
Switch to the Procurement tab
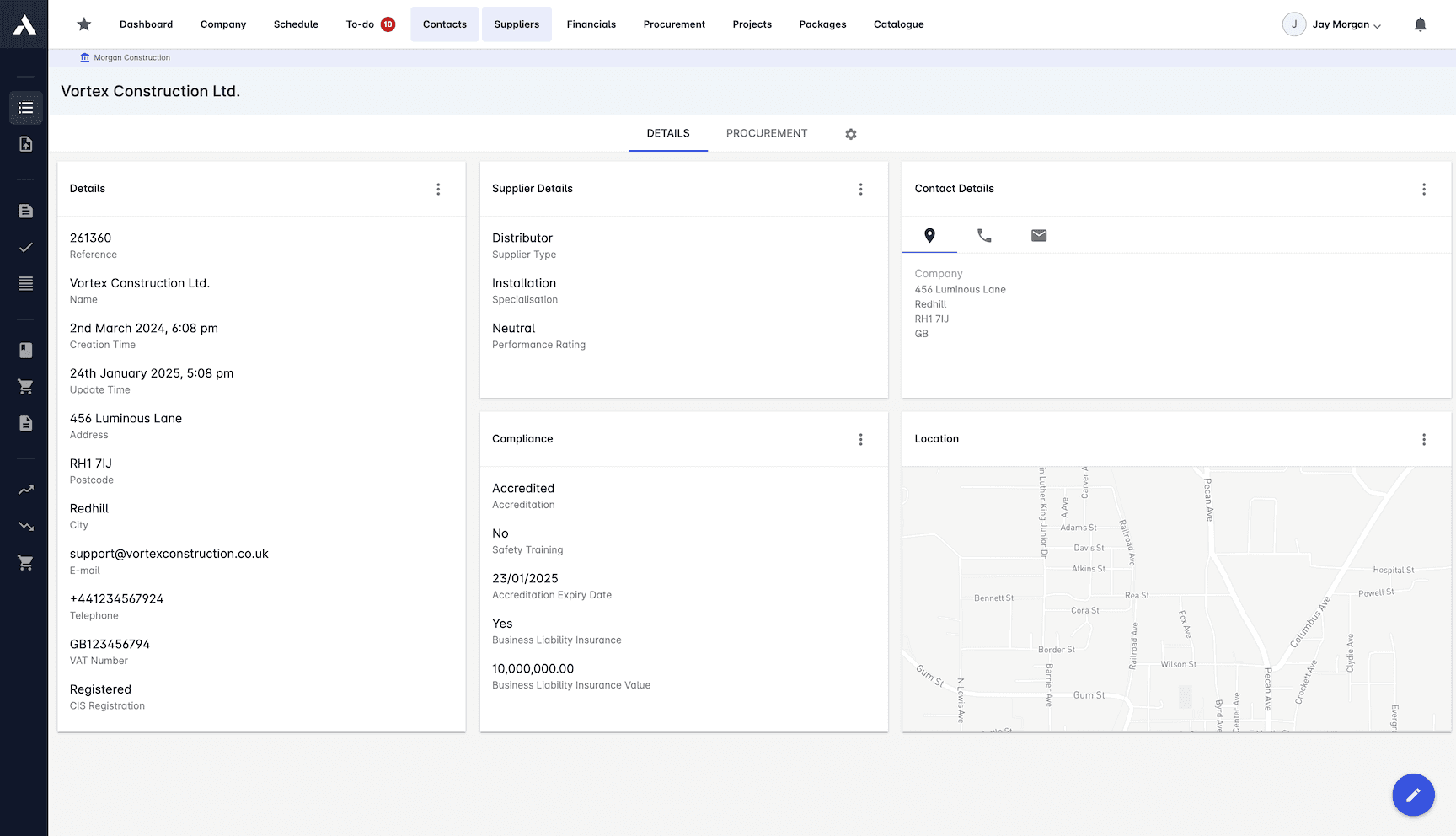766,133
